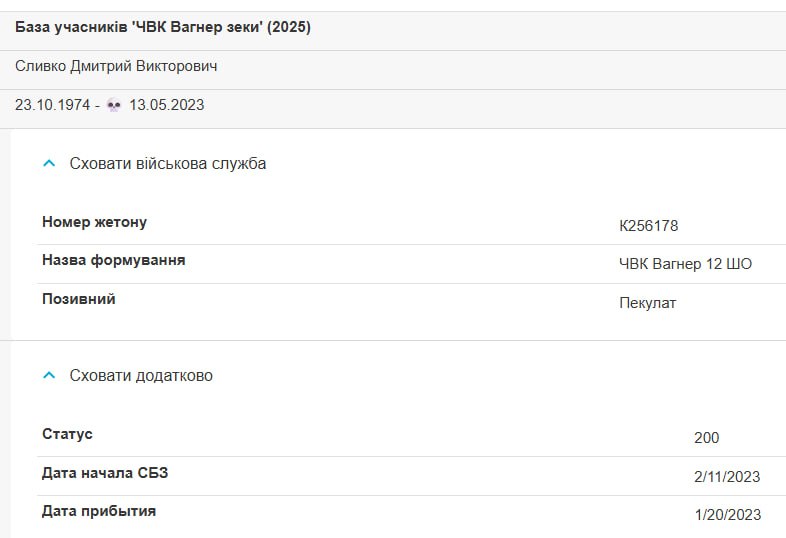Select the callsign value Пекулат
This screenshot has width=786, height=538.
coord(648,303)
